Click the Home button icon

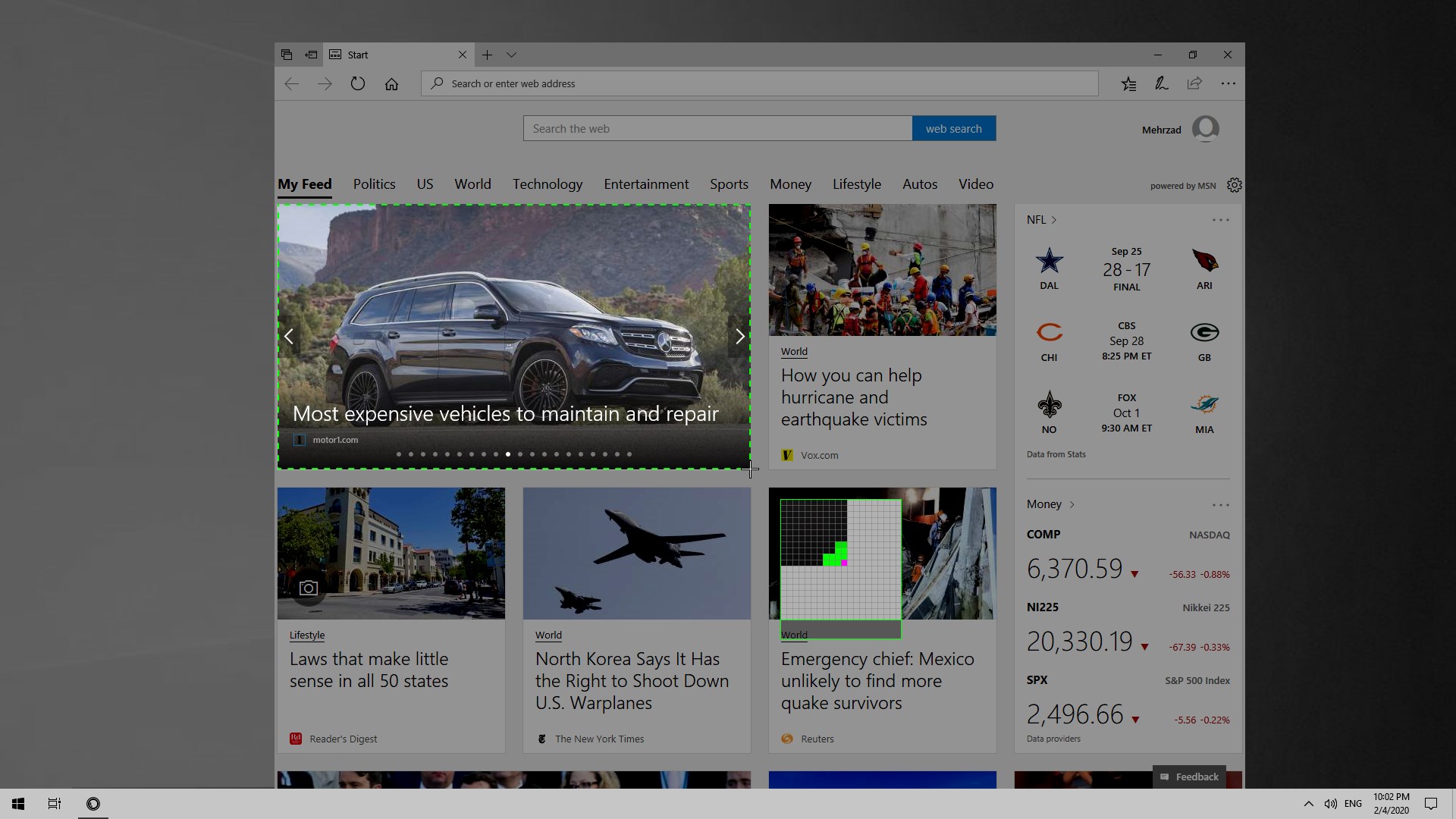[x=391, y=84]
